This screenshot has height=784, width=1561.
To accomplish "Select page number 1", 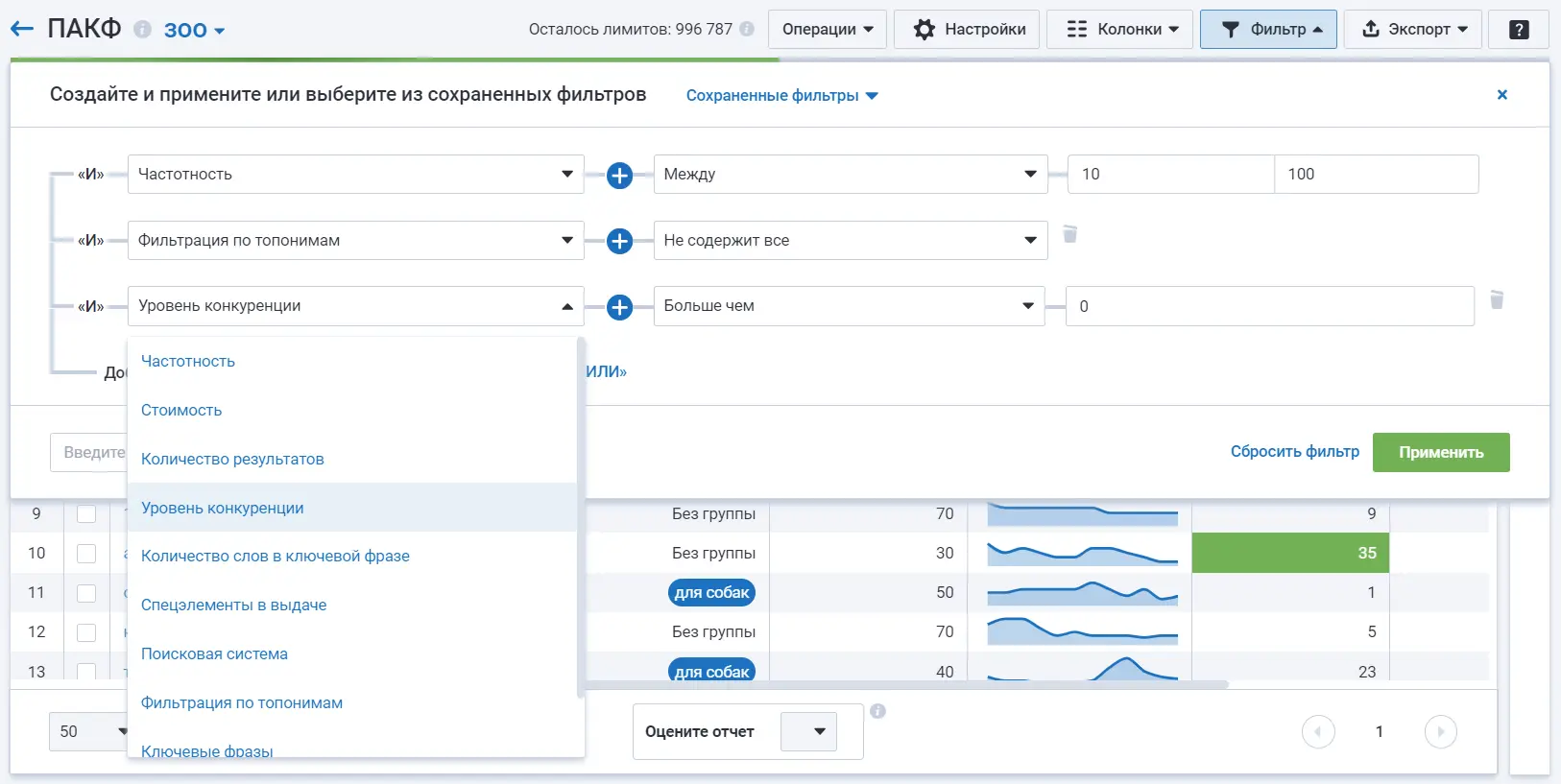I will (1380, 731).
